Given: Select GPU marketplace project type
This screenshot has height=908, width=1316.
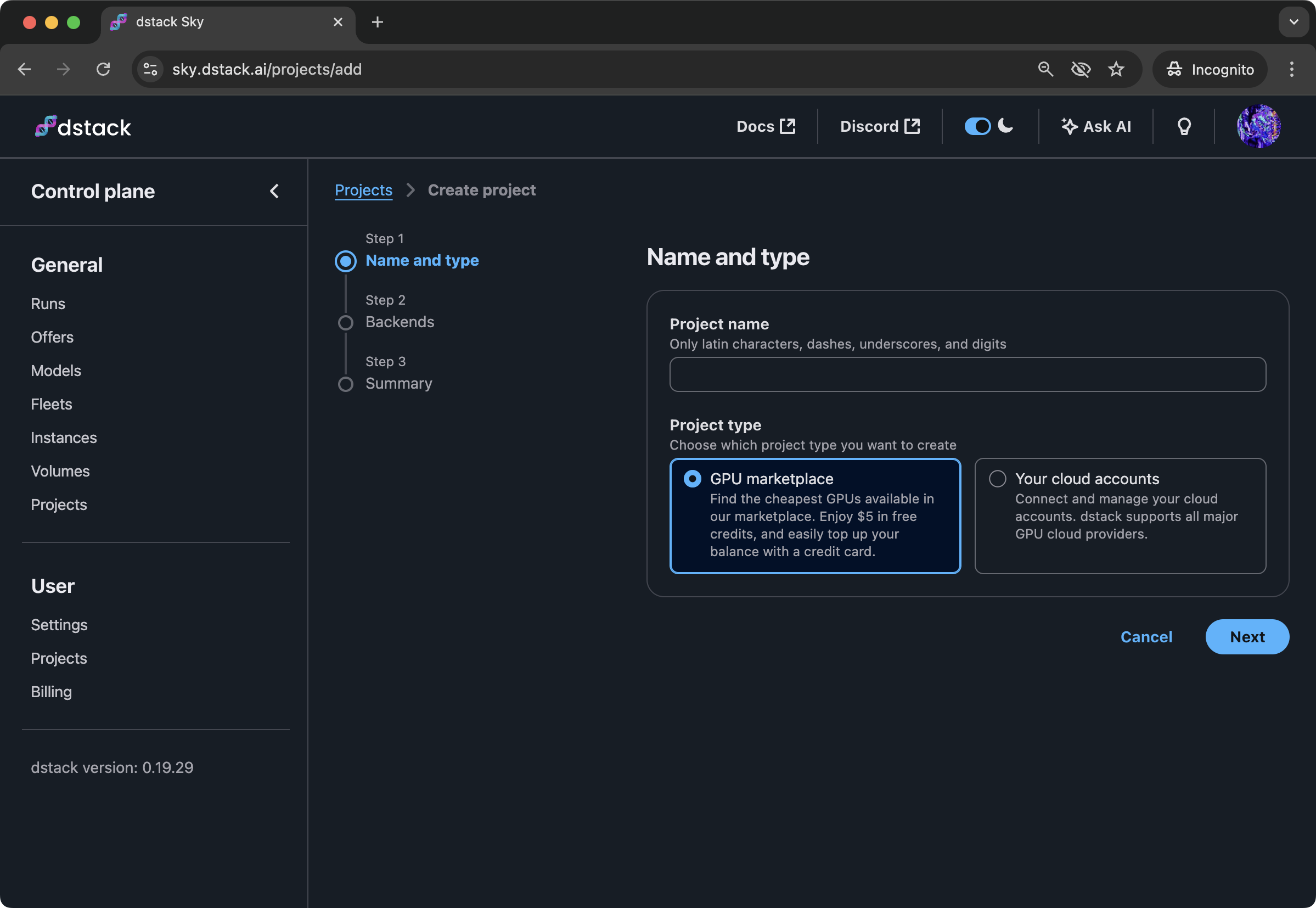Looking at the screenshot, I should click(x=815, y=516).
